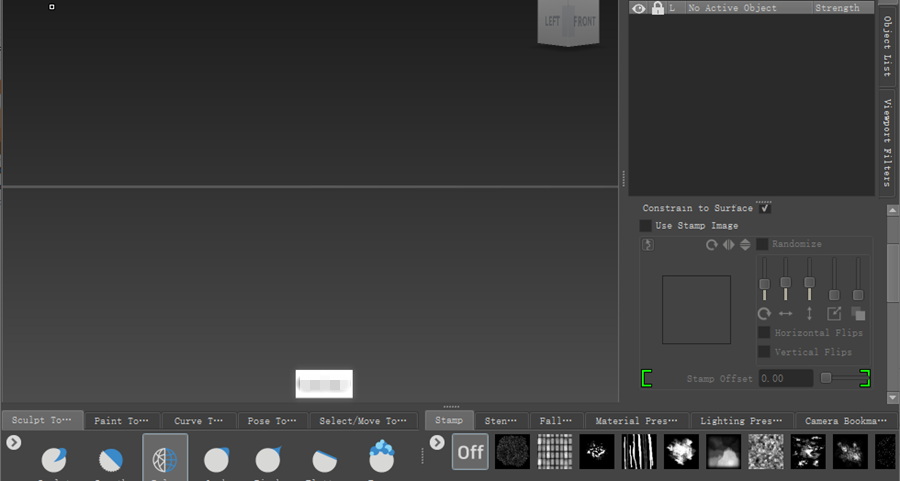Click properties scrollbar up arrow
900x481 pixels.
click(x=893, y=211)
